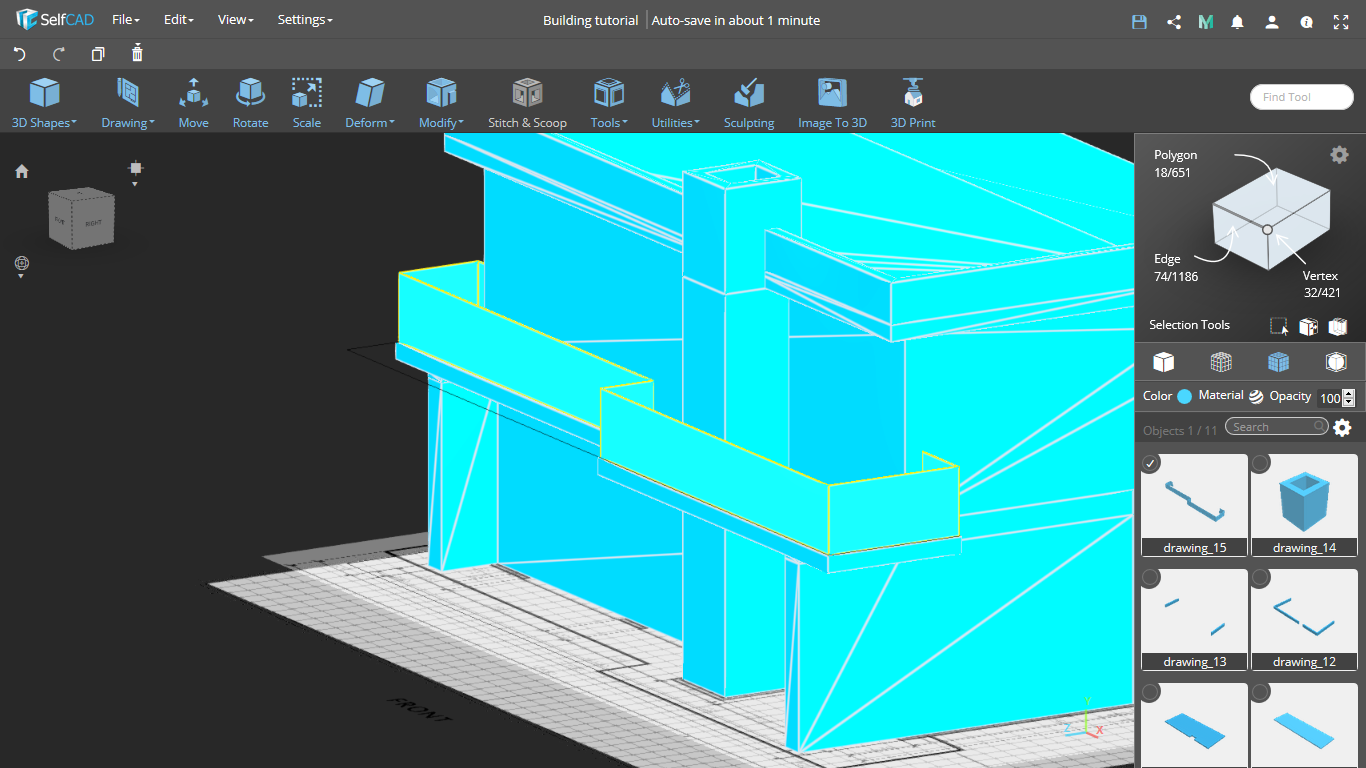Click the Opacity value field
Image resolution: width=1366 pixels, height=768 pixels.
coord(1329,398)
